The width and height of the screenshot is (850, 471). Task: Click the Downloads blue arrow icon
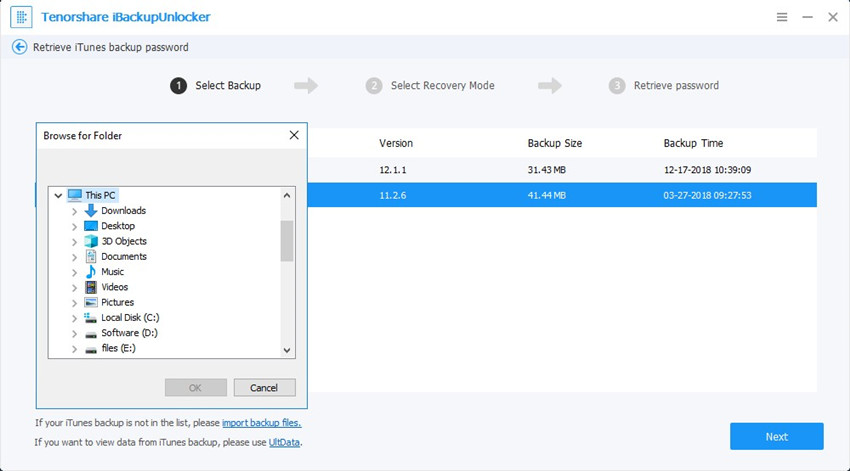pos(91,210)
